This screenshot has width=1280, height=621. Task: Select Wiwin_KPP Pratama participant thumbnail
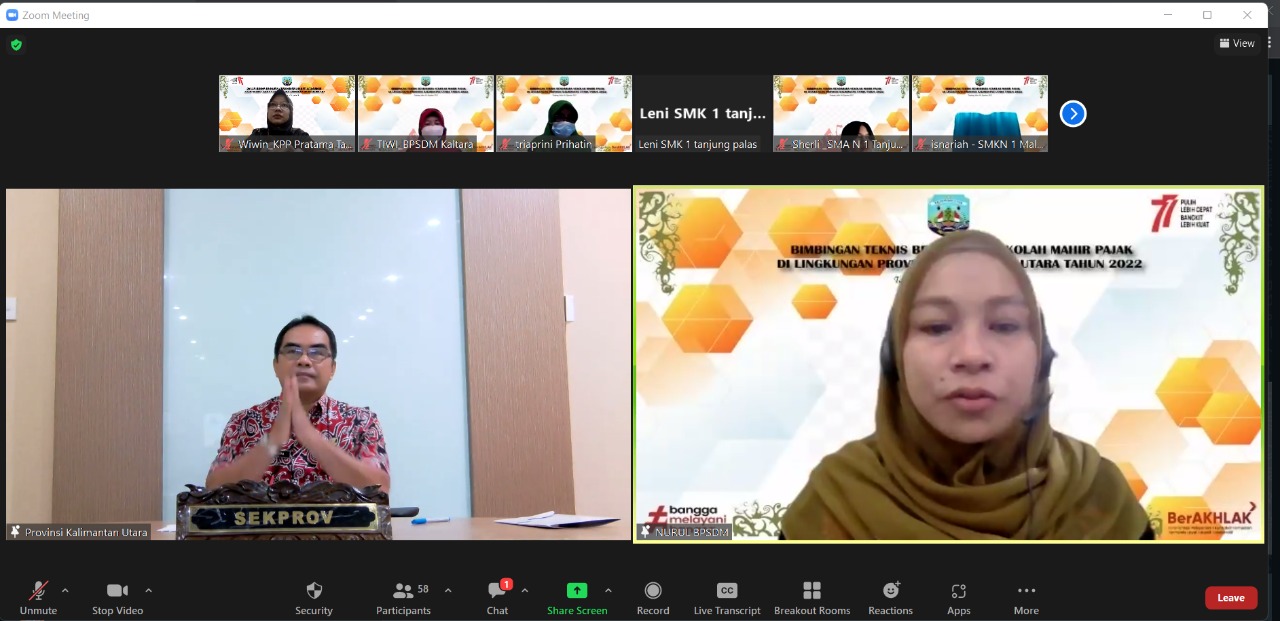(x=287, y=113)
